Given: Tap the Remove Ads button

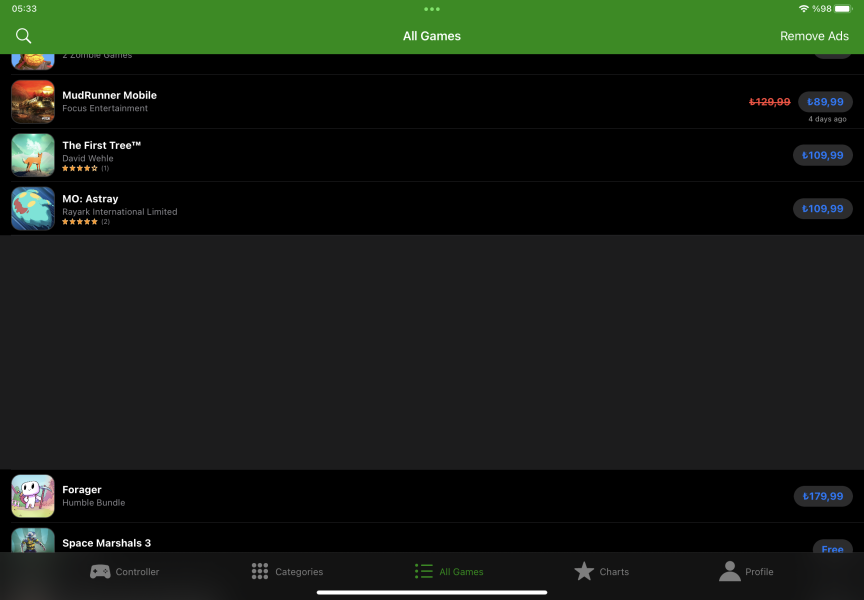Looking at the screenshot, I should pos(814,36).
